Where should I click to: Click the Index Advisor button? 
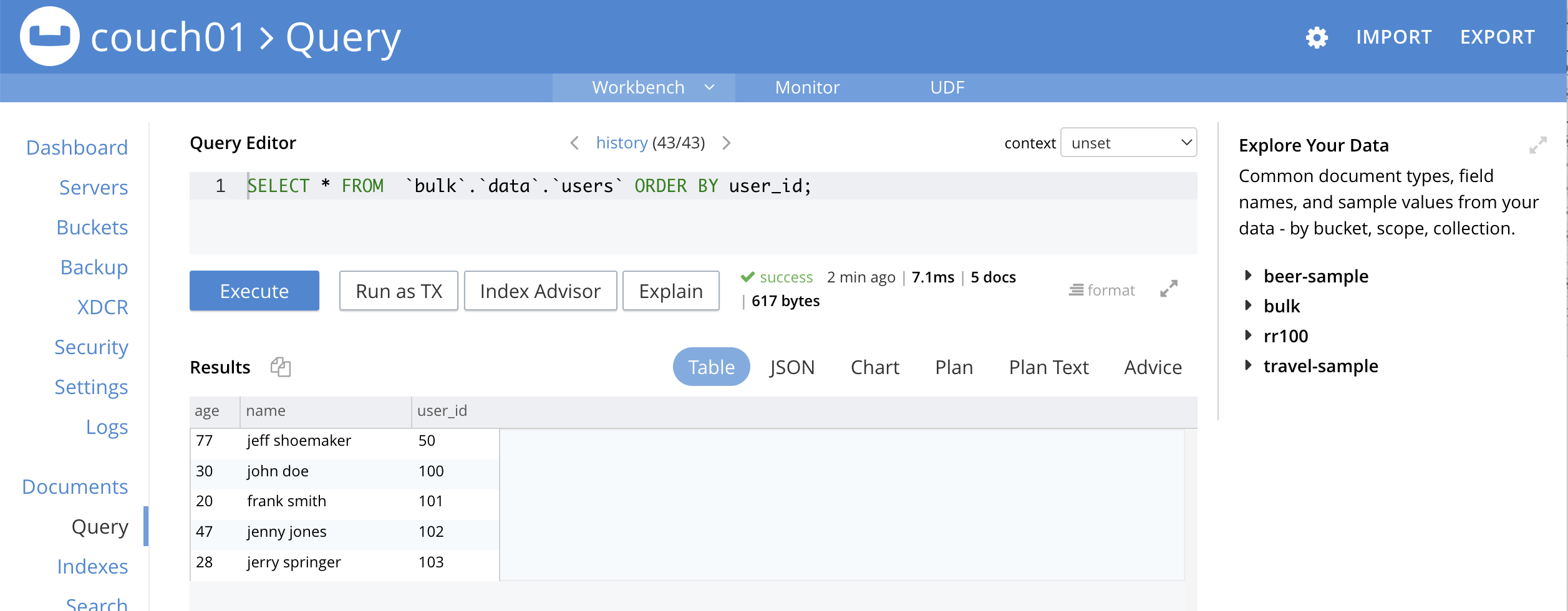coord(540,291)
